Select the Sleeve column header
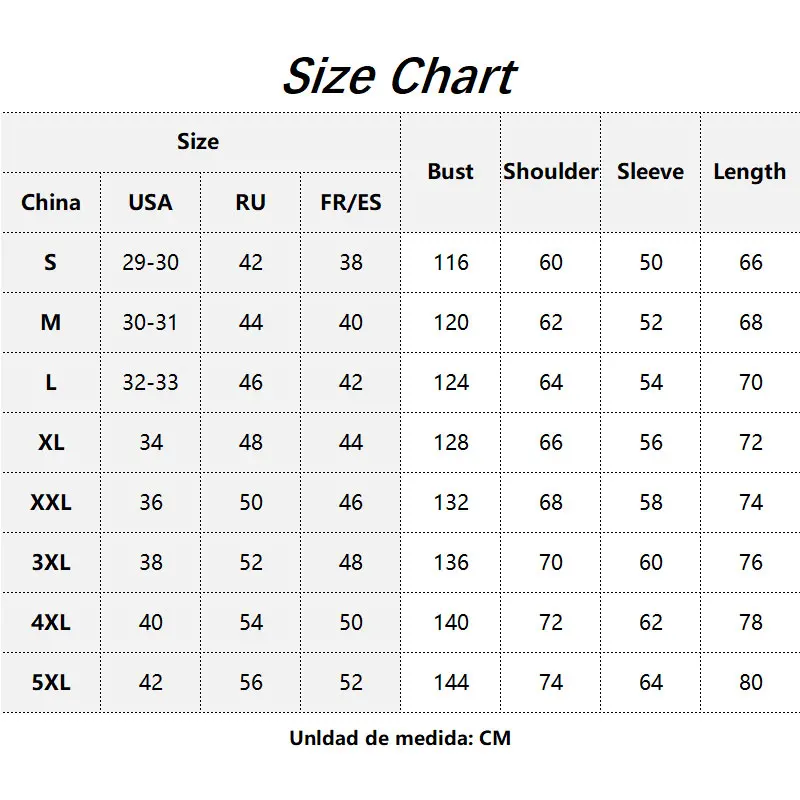The height and width of the screenshot is (800, 800). pyautogui.click(x=650, y=172)
